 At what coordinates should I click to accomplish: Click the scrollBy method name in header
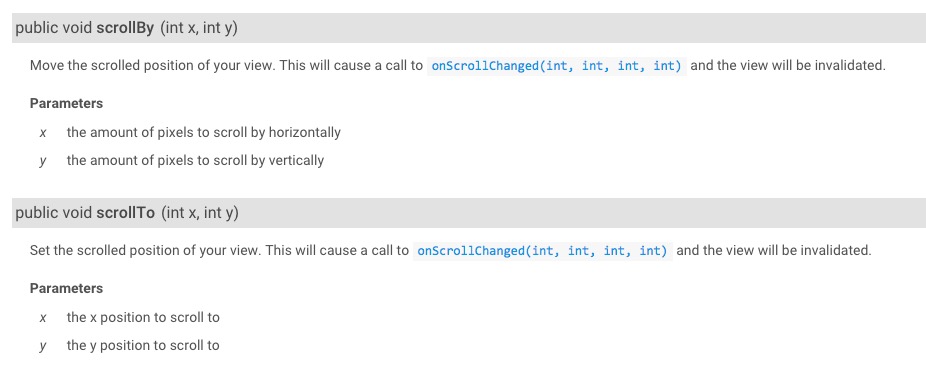pyautogui.click(x=125, y=28)
